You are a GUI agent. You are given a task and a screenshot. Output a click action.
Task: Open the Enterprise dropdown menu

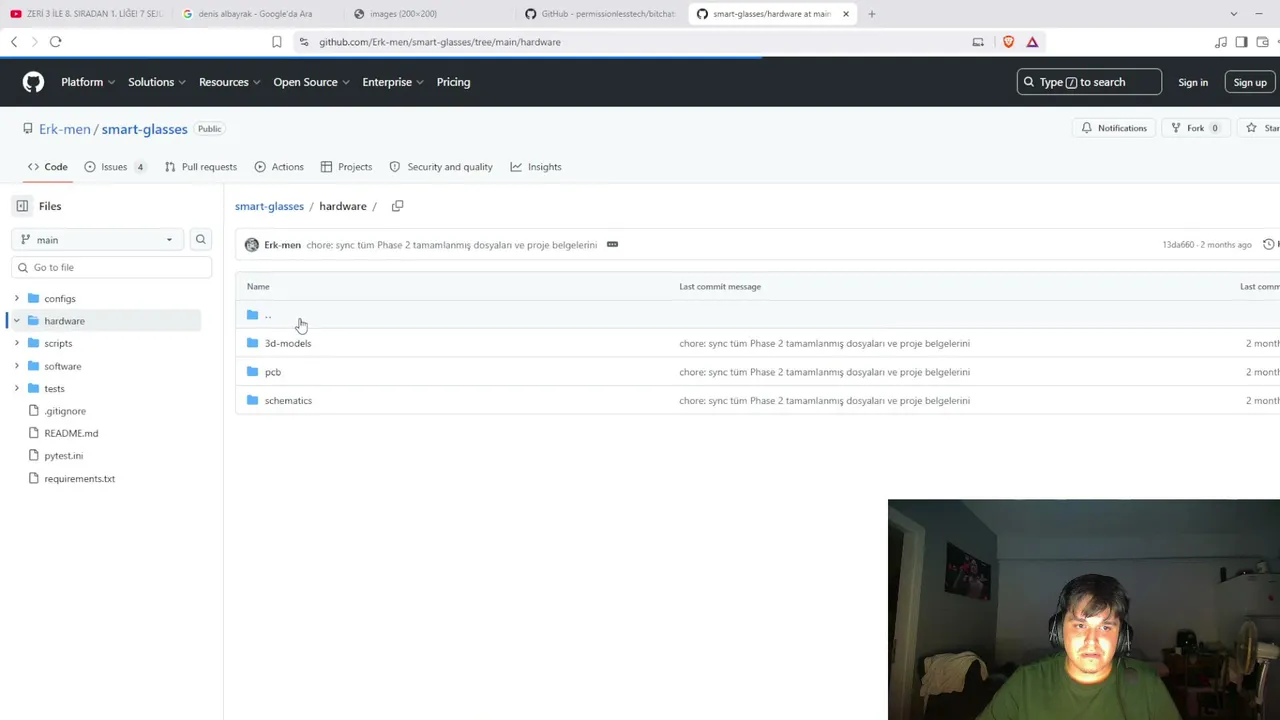tap(394, 82)
